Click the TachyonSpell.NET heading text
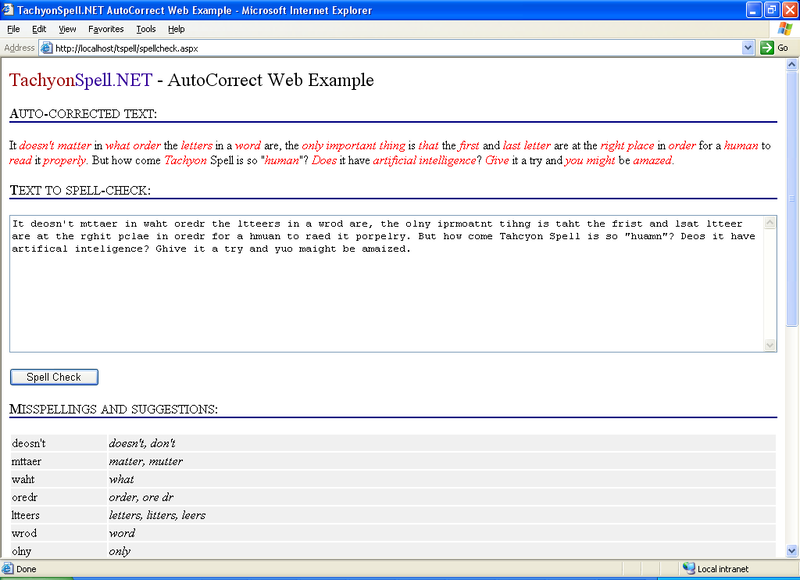Screen dimensions: 800x580 81,80
